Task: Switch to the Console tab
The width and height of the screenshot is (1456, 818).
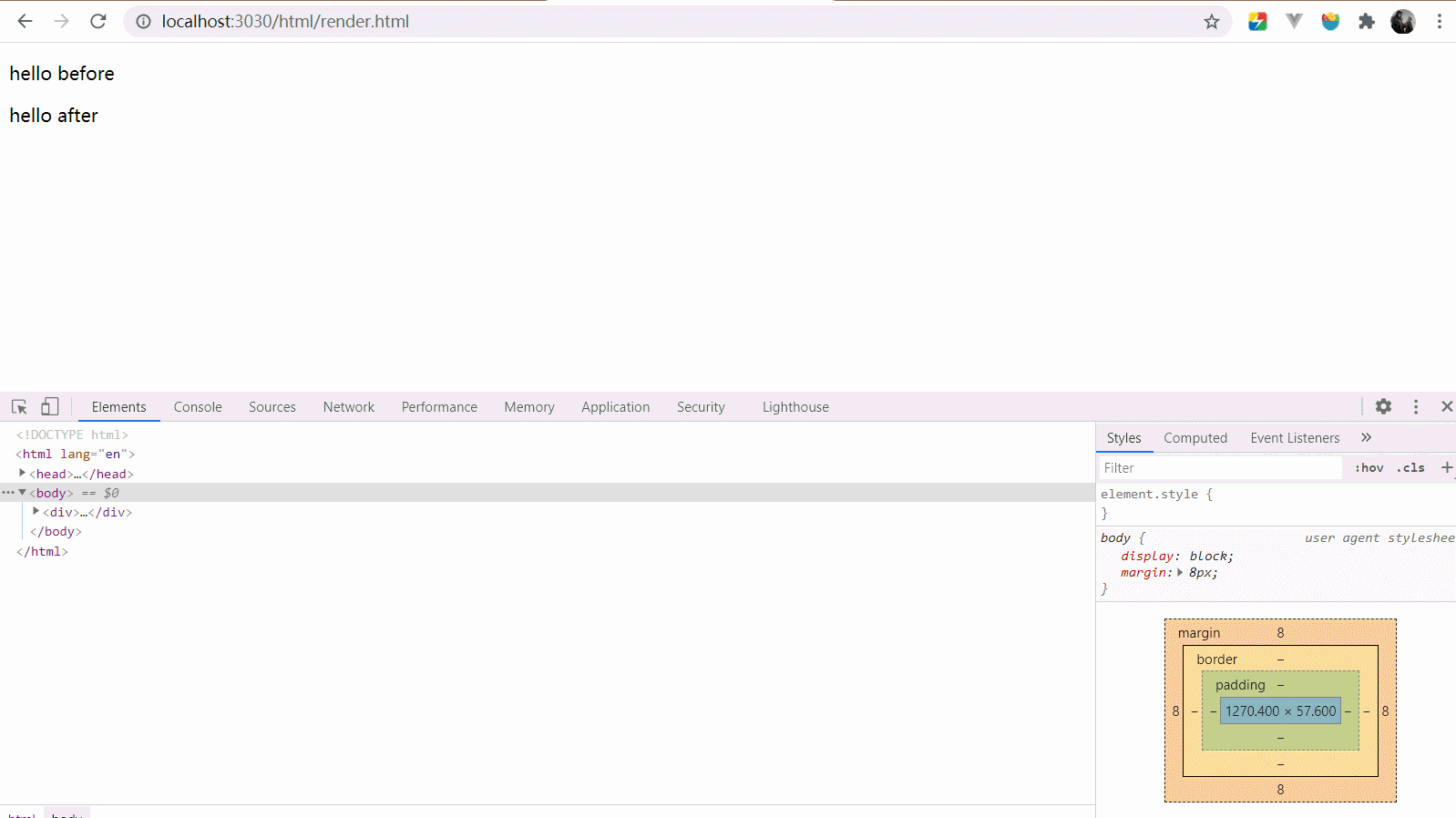Action: point(198,407)
